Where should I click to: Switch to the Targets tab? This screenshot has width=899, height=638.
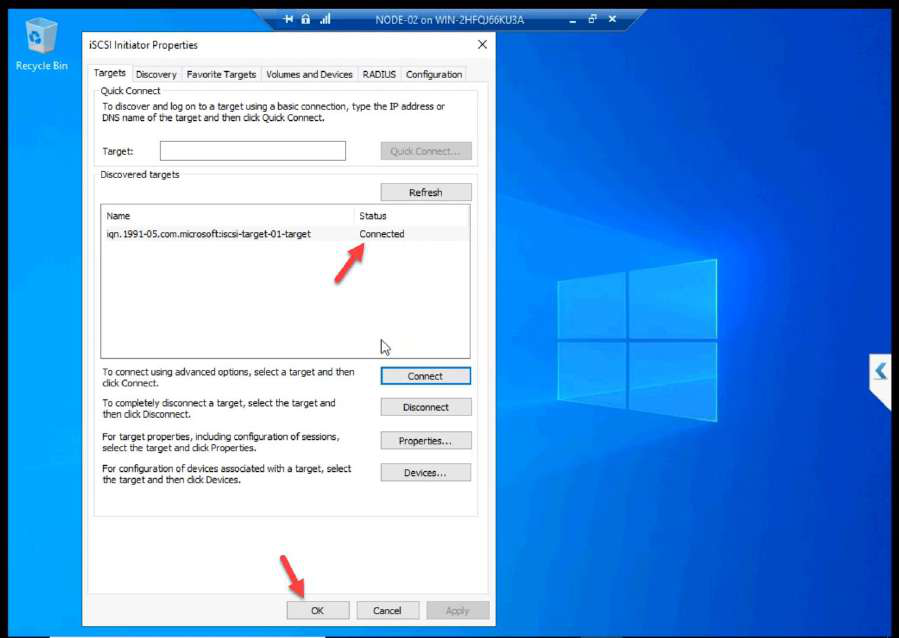110,73
